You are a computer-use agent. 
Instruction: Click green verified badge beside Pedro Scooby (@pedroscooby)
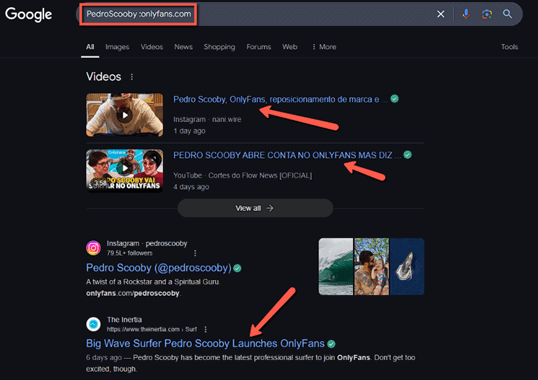[237, 268]
